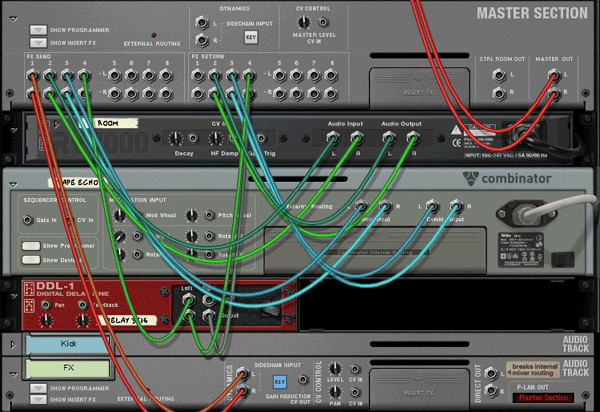The height and width of the screenshot is (412, 600).
Task: Toggle Show Programmer in Master Section
Action: pyautogui.click(x=38, y=30)
